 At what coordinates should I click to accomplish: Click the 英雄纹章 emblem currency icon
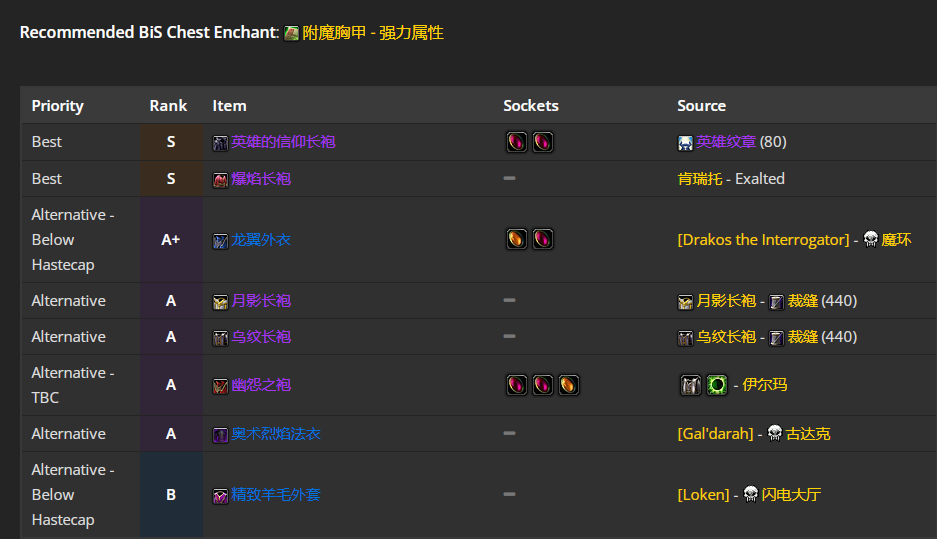click(x=685, y=143)
